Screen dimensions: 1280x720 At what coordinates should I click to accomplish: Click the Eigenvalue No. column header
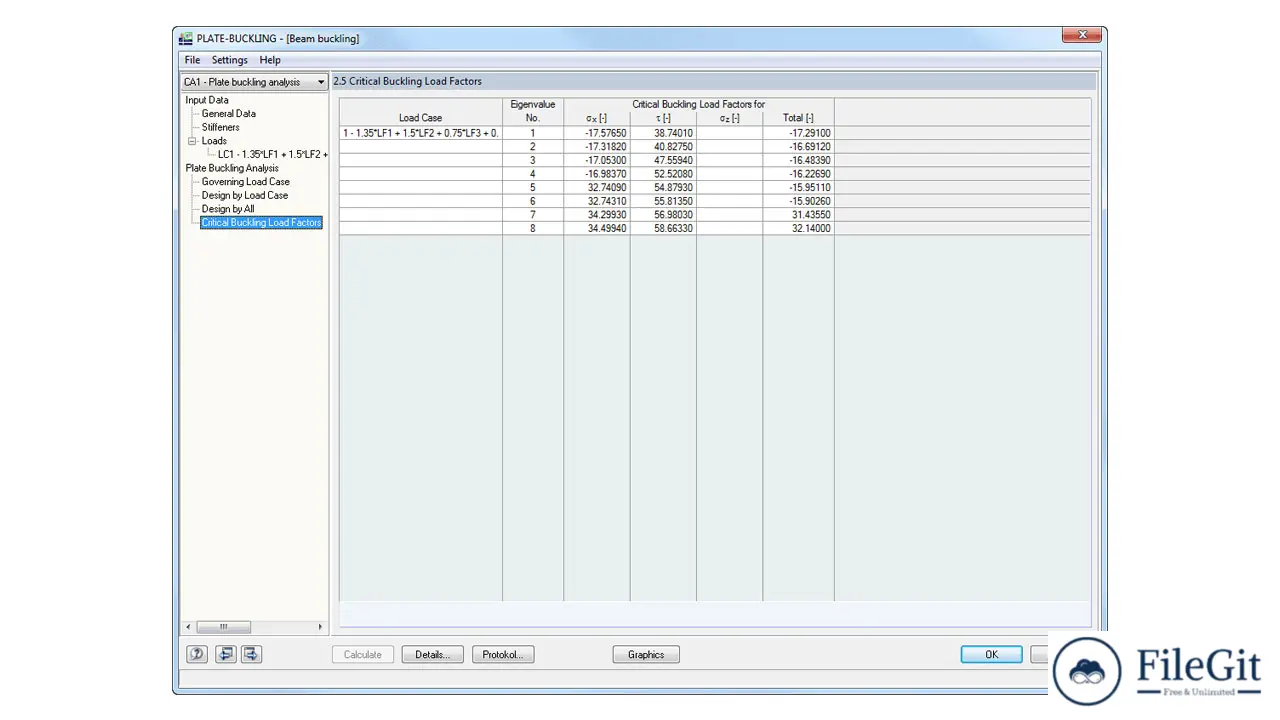pos(533,111)
